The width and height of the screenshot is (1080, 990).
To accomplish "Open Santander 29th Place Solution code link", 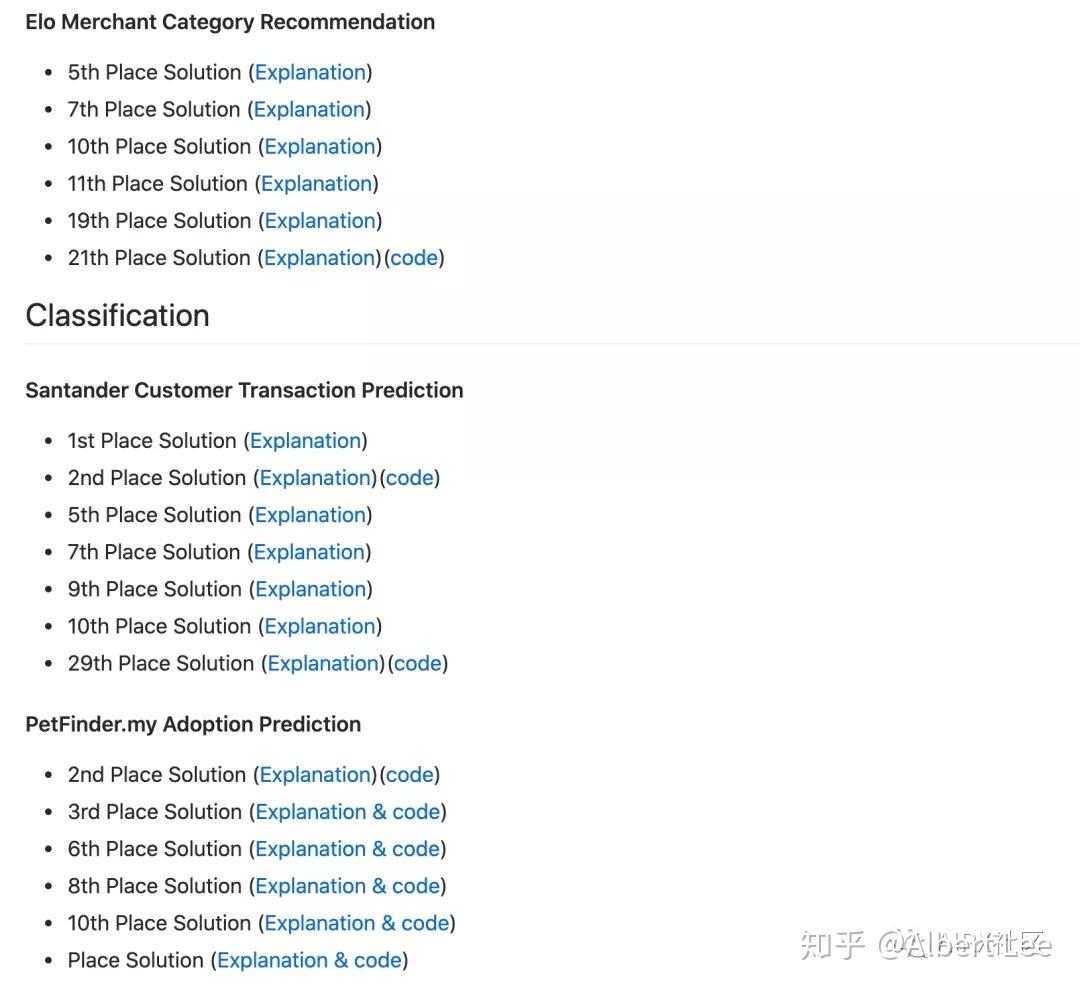I will pos(418,664).
